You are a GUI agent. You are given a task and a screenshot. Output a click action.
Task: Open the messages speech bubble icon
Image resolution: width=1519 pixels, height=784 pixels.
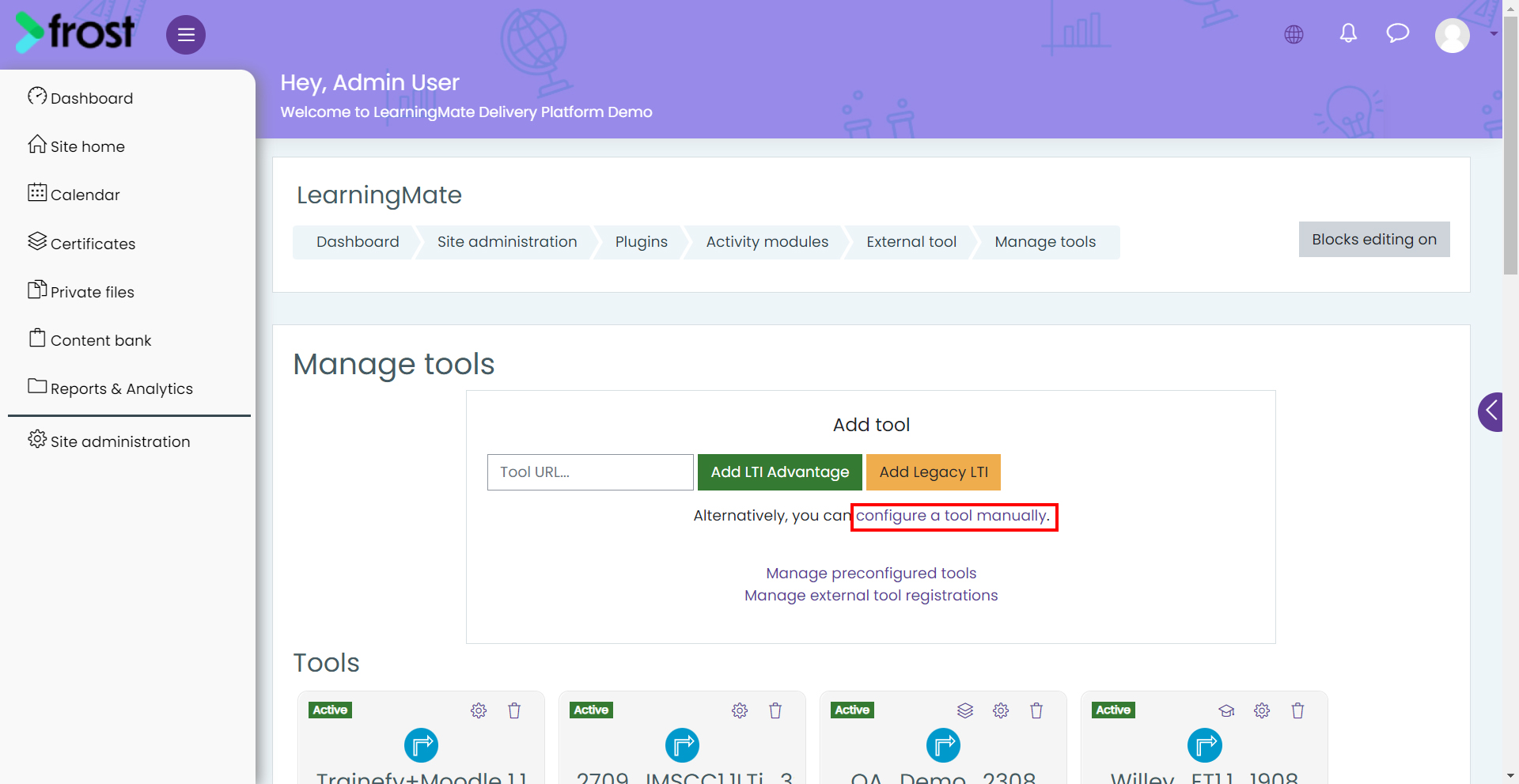pyautogui.click(x=1398, y=33)
